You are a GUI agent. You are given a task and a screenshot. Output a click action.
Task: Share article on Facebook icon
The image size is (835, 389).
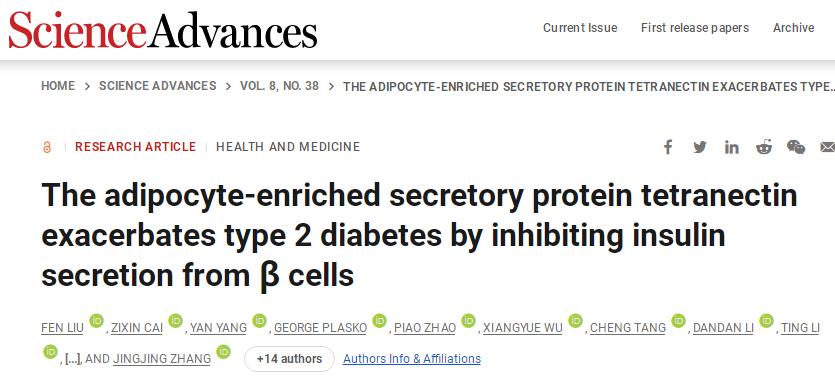point(668,147)
